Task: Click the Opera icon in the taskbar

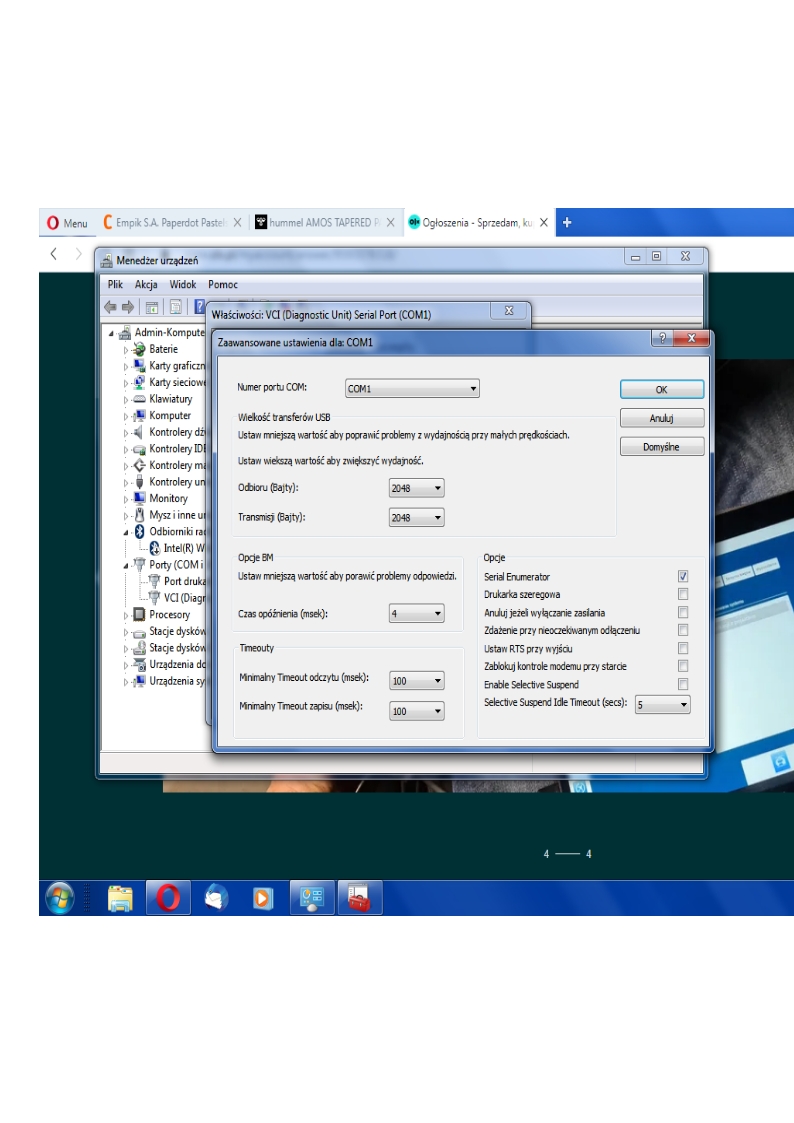Action: (x=168, y=898)
